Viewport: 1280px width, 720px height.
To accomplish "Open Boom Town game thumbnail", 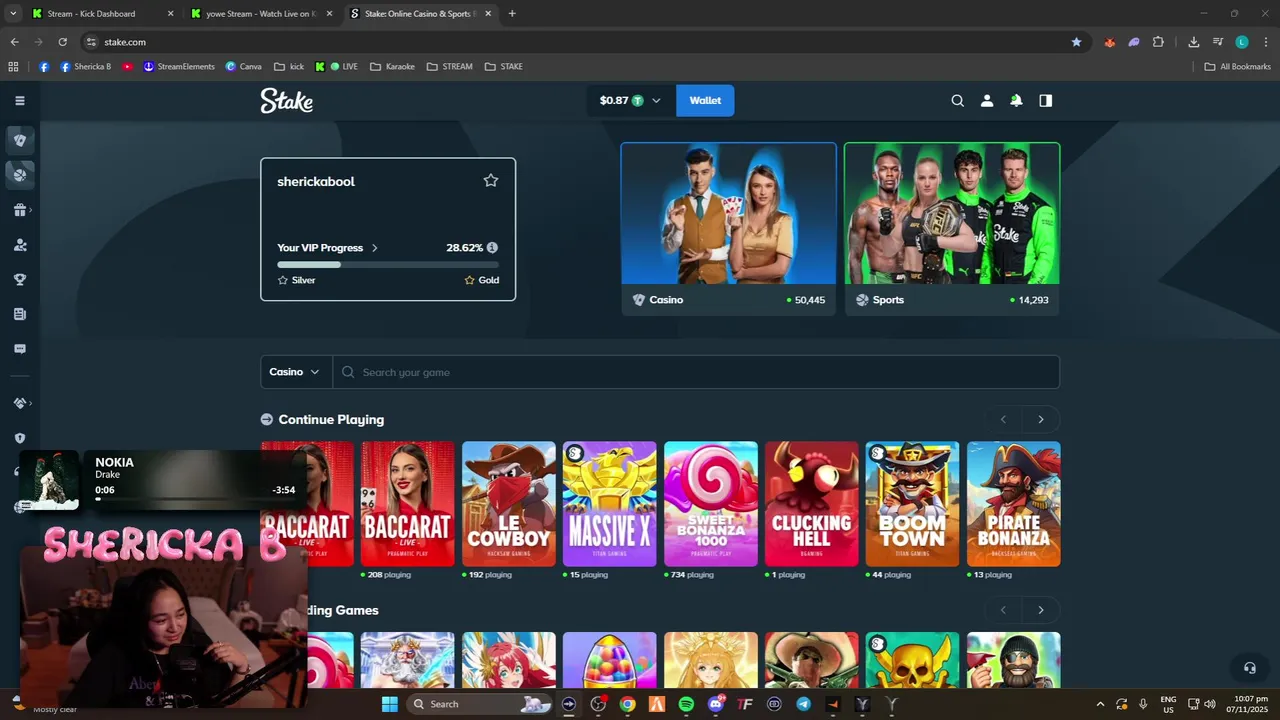I will [x=912, y=504].
